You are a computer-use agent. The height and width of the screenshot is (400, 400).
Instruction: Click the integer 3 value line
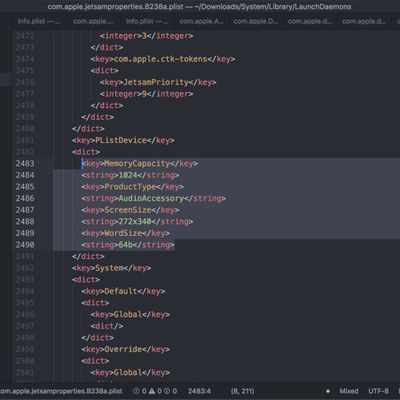coord(146,36)
